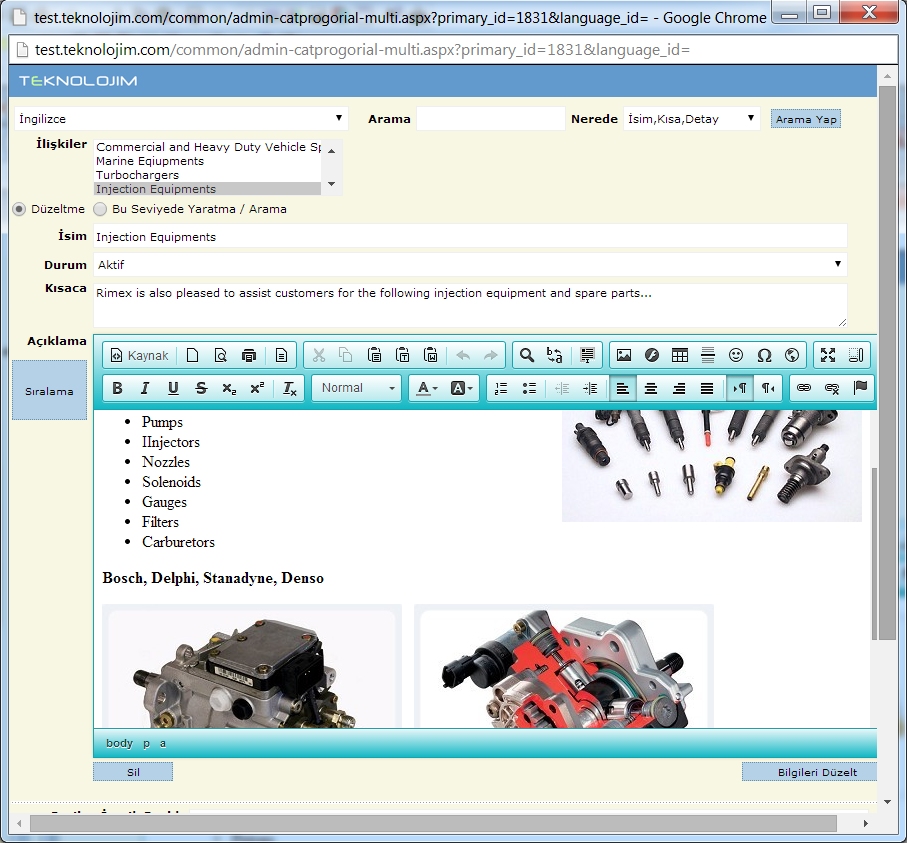907x843 pixels.
Task: Open the Find magnifier tool
Action: (526, 355)
